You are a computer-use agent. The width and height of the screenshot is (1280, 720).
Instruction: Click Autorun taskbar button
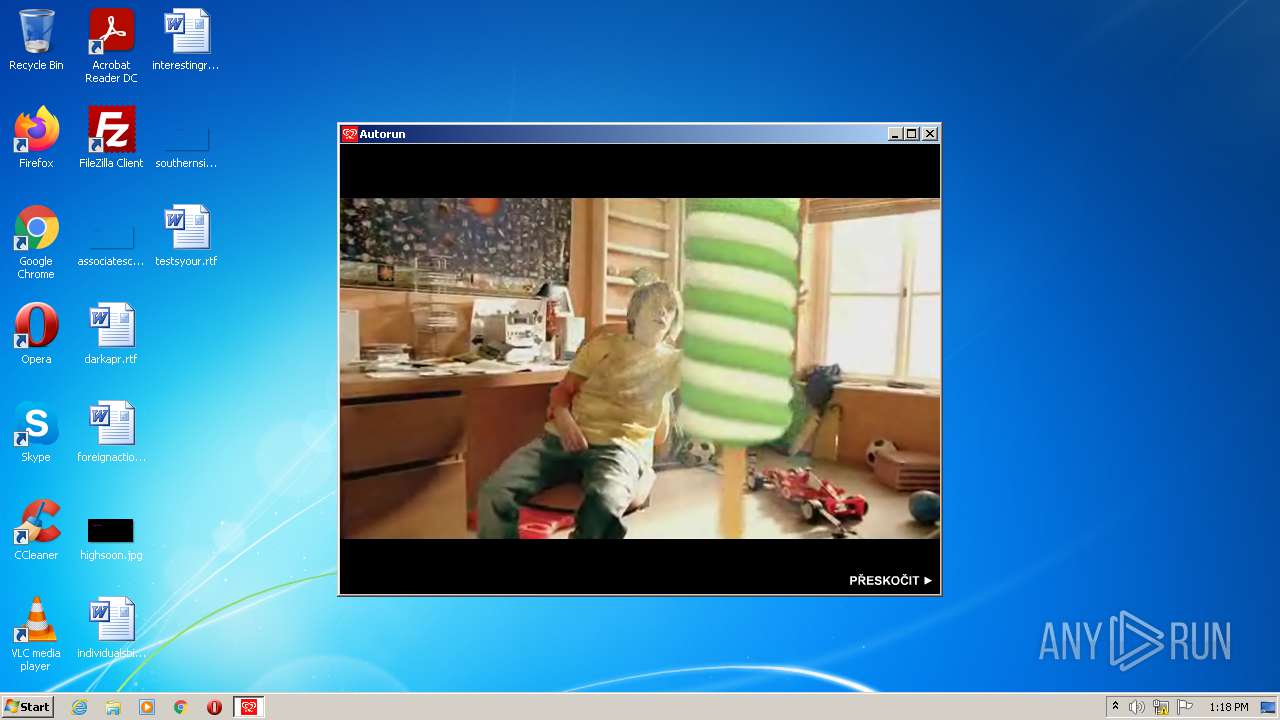[x=249, y=707]
